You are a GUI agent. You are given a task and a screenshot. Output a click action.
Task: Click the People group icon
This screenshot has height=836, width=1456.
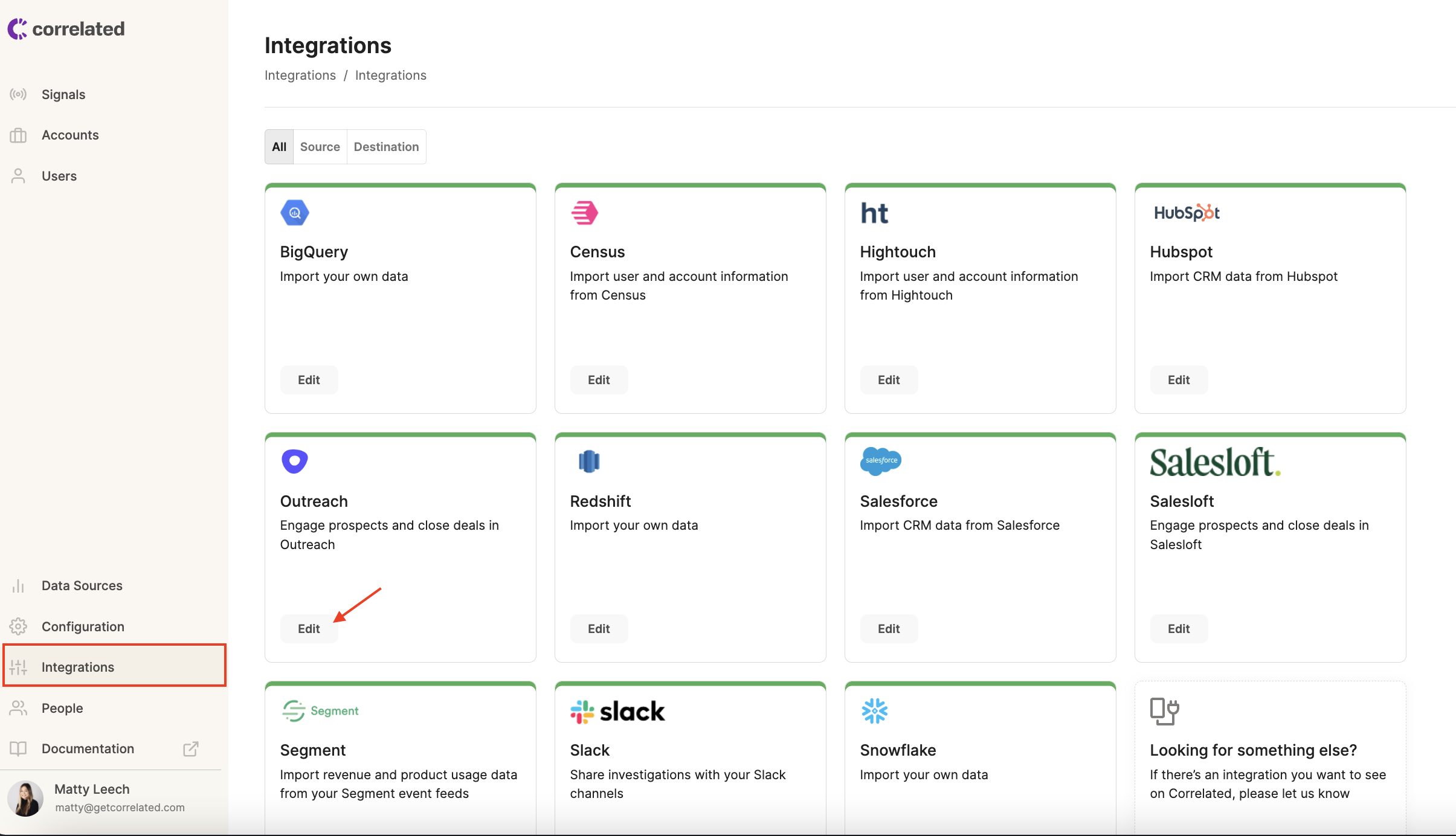18,708
